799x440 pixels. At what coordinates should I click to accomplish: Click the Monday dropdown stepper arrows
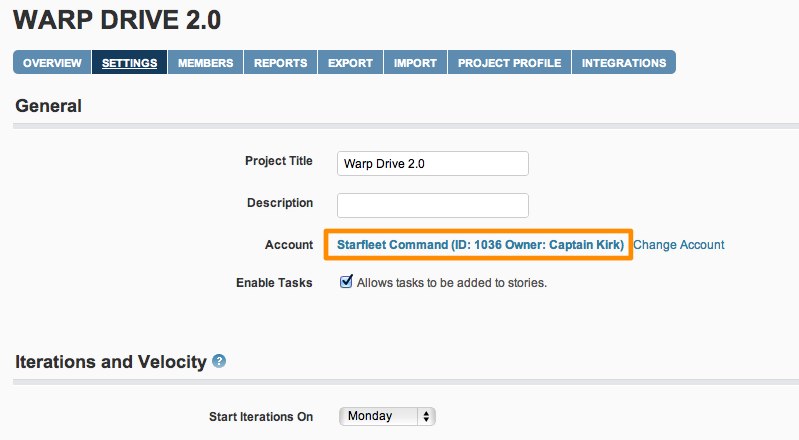(426, 416)
